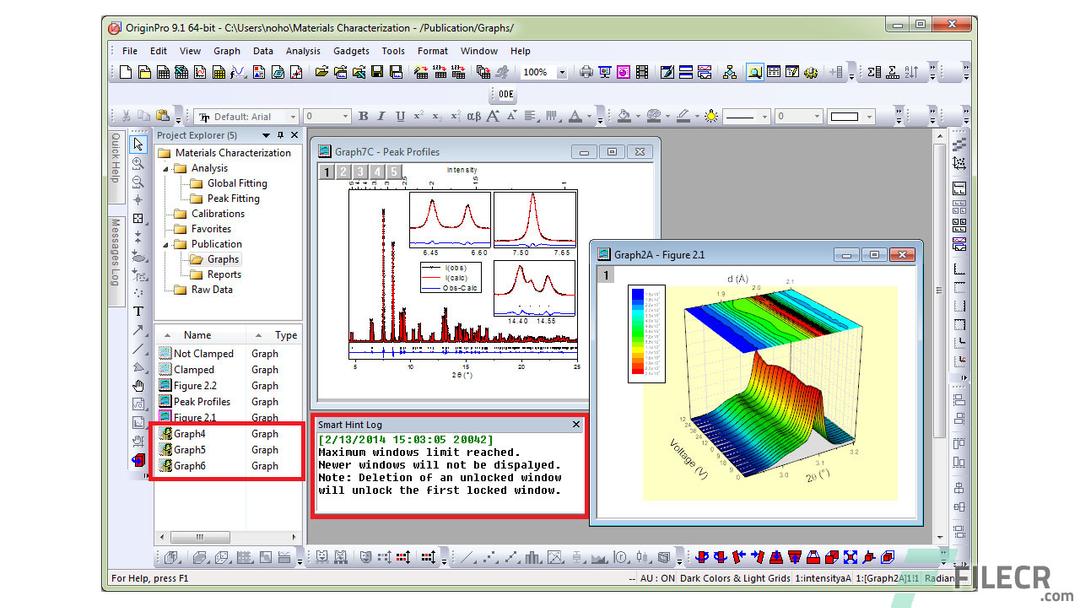Select the Zoom tool on the left toolbar
1080x608 pixels.
138,164
